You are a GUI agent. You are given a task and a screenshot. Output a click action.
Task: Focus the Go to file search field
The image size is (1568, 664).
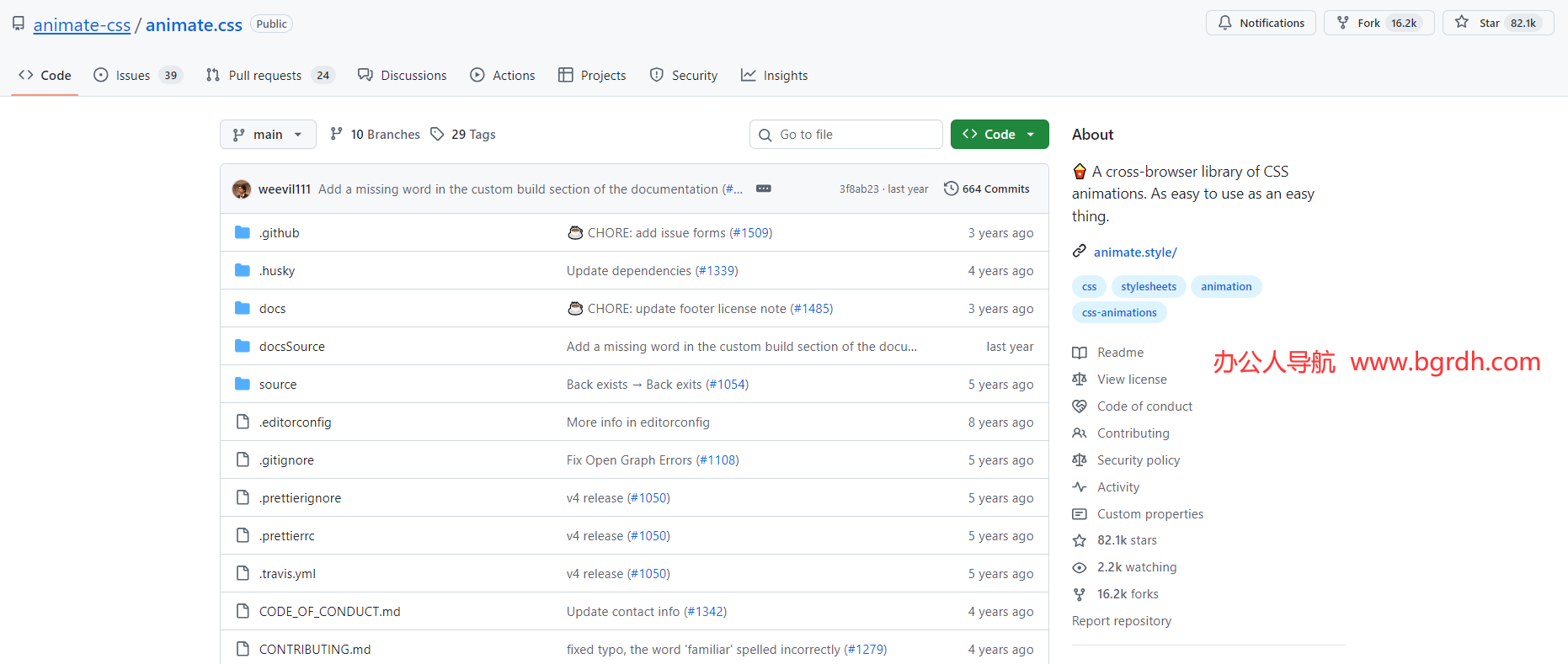(x=845, y=135)
